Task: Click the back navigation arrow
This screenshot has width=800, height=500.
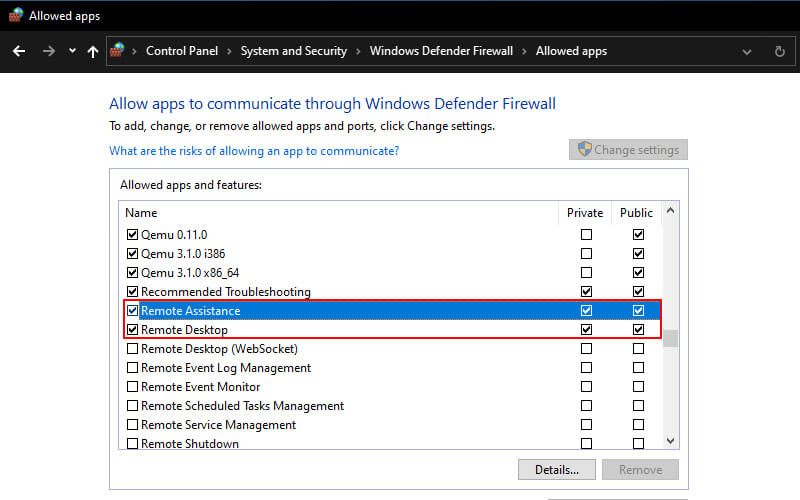Action: click(19, 51)
